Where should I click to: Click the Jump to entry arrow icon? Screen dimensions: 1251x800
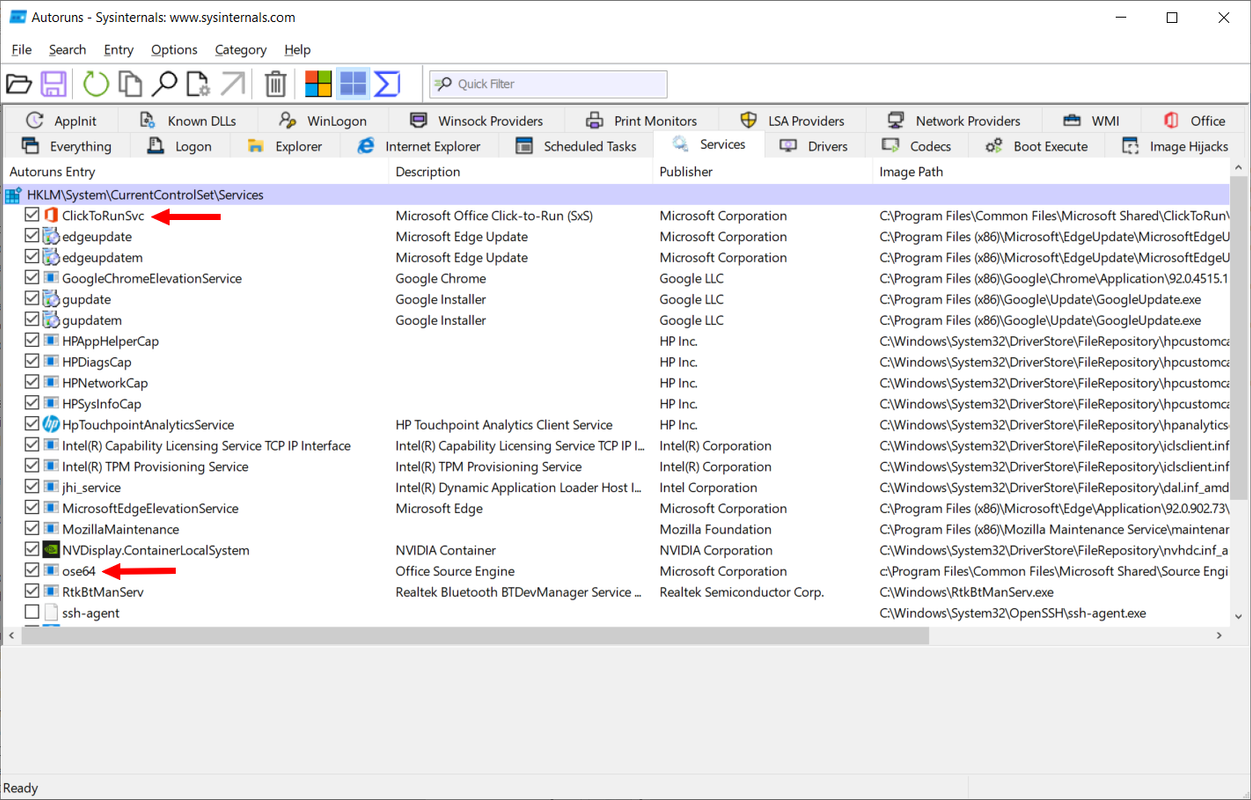(232, 84)
